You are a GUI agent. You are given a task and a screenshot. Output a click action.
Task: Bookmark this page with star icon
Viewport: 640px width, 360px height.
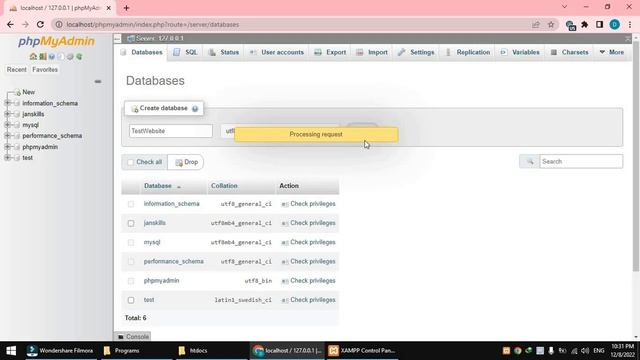[551, 24]
